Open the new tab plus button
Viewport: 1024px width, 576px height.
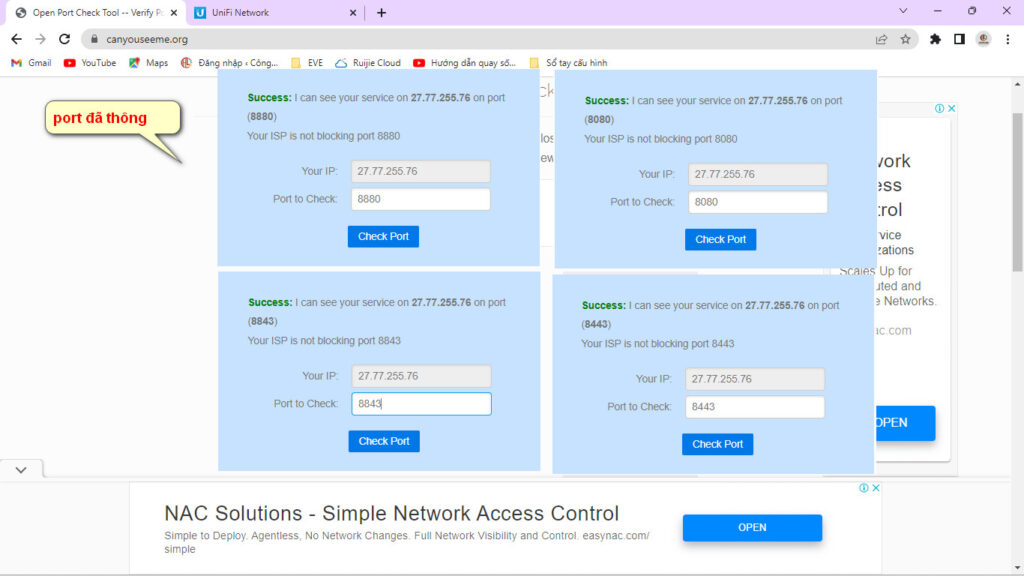(x=381, y=13)
